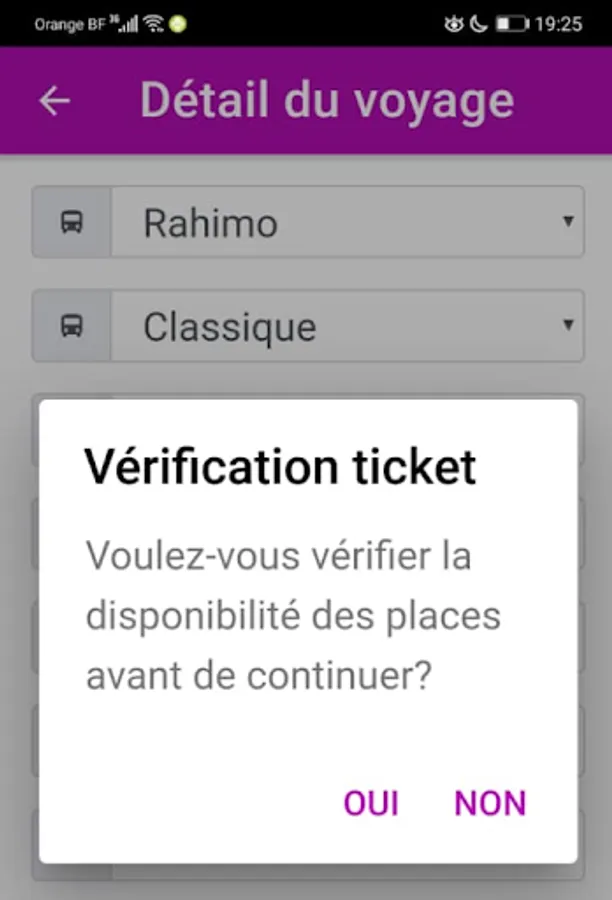Open the Rahimo company dropdown
This screenshot has height=900, width=612.
click(348, 222)
